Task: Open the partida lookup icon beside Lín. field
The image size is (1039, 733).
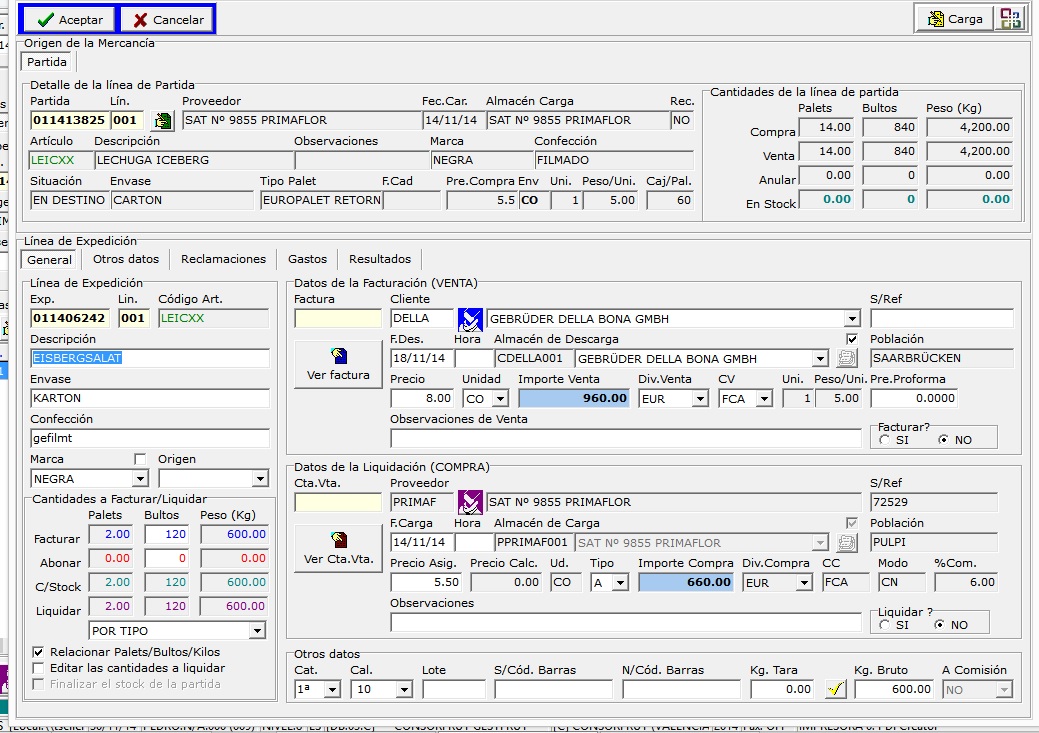Action: coord(161,121)
